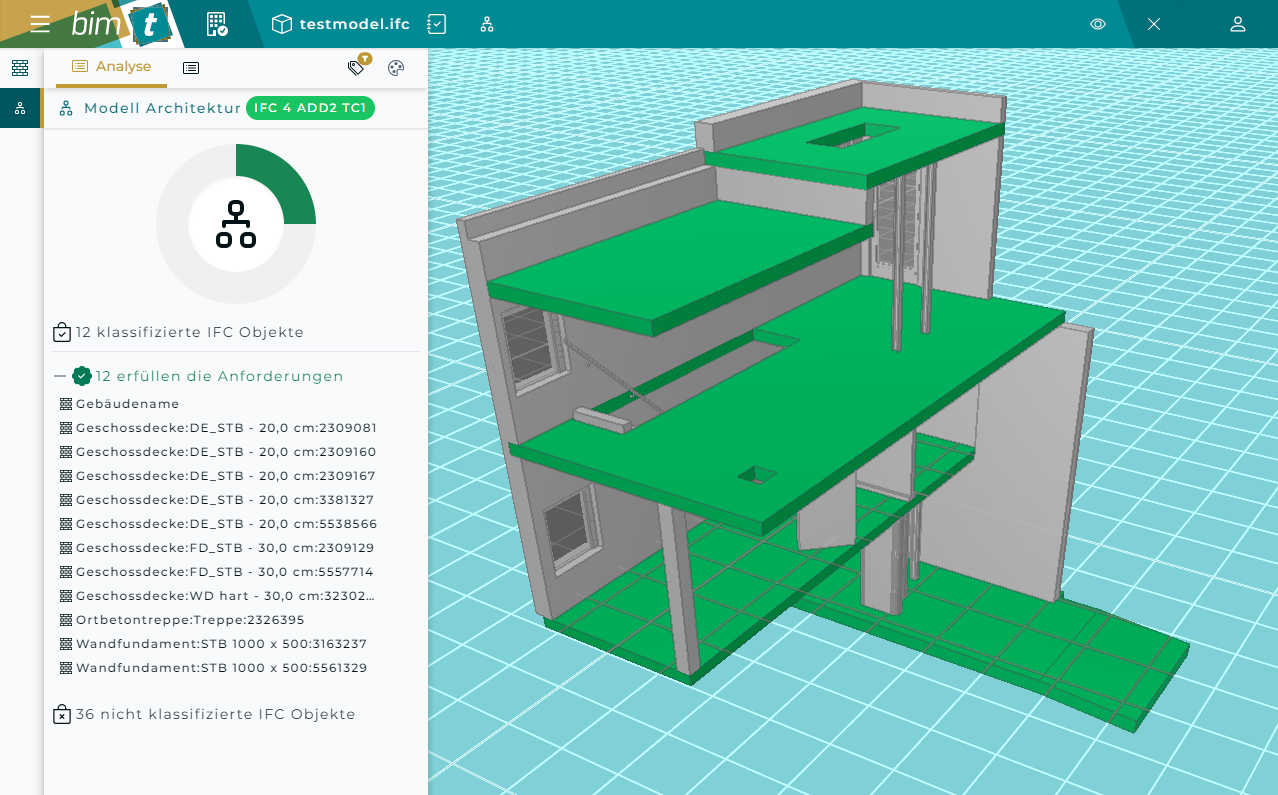1278x795 pixels.
Task: Close the model with the X icon
Action: [1154, 24]
